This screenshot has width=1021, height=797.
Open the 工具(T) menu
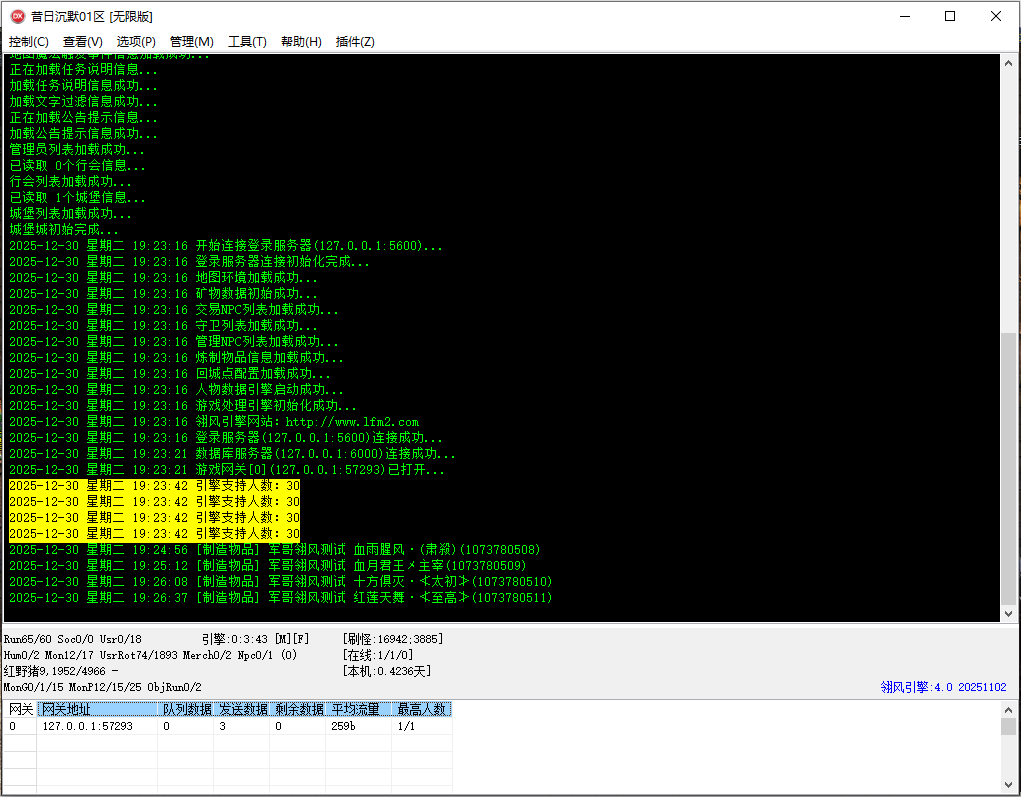(x=247, y=42)
